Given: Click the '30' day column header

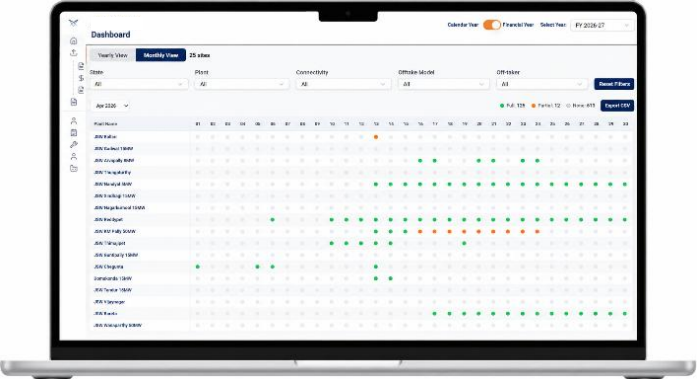Looking at the screenshot, I should (625, 124).
